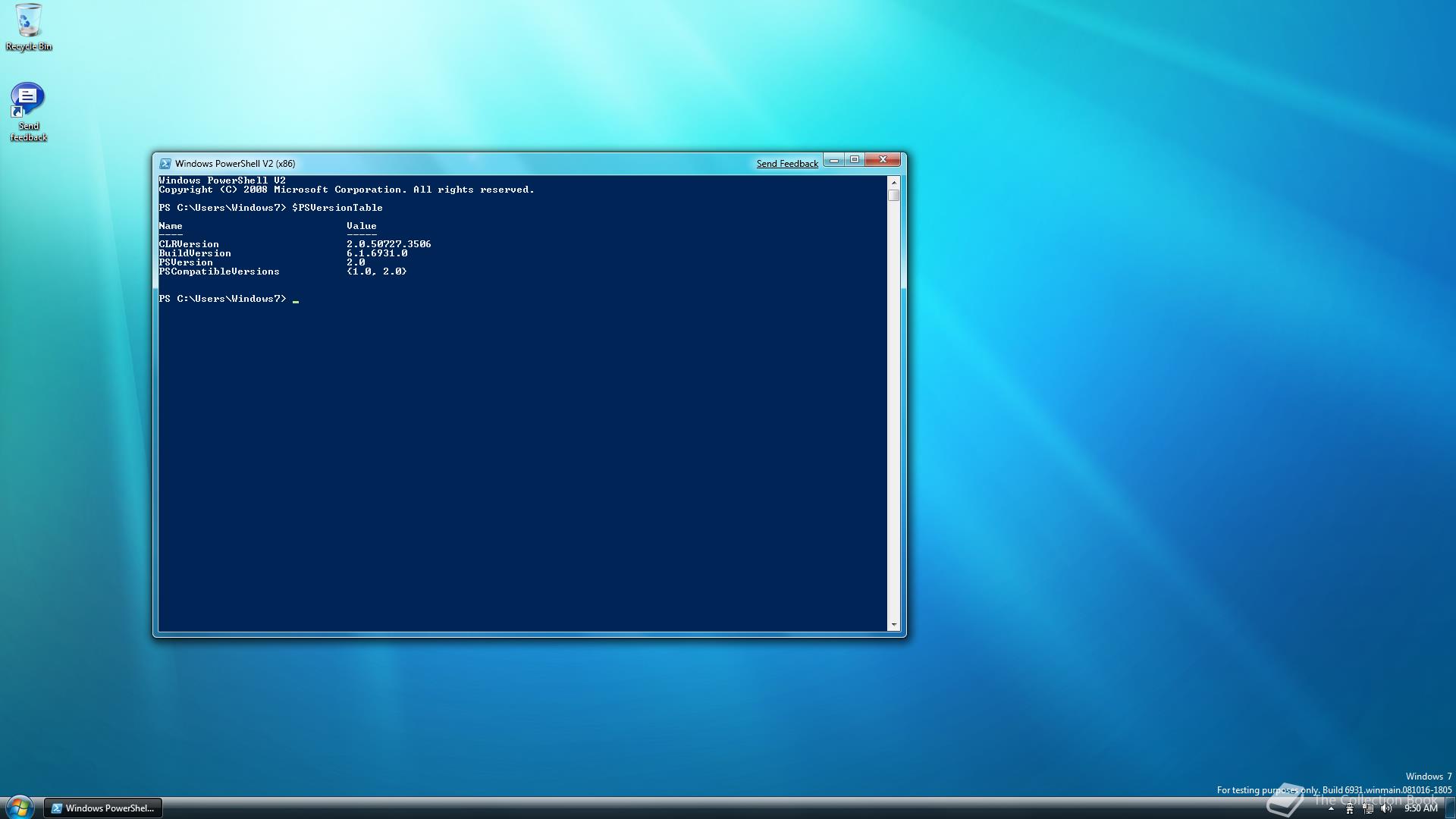Open the Start menu orb
The width and height of the screenshot is (1456, 819).
20,807
